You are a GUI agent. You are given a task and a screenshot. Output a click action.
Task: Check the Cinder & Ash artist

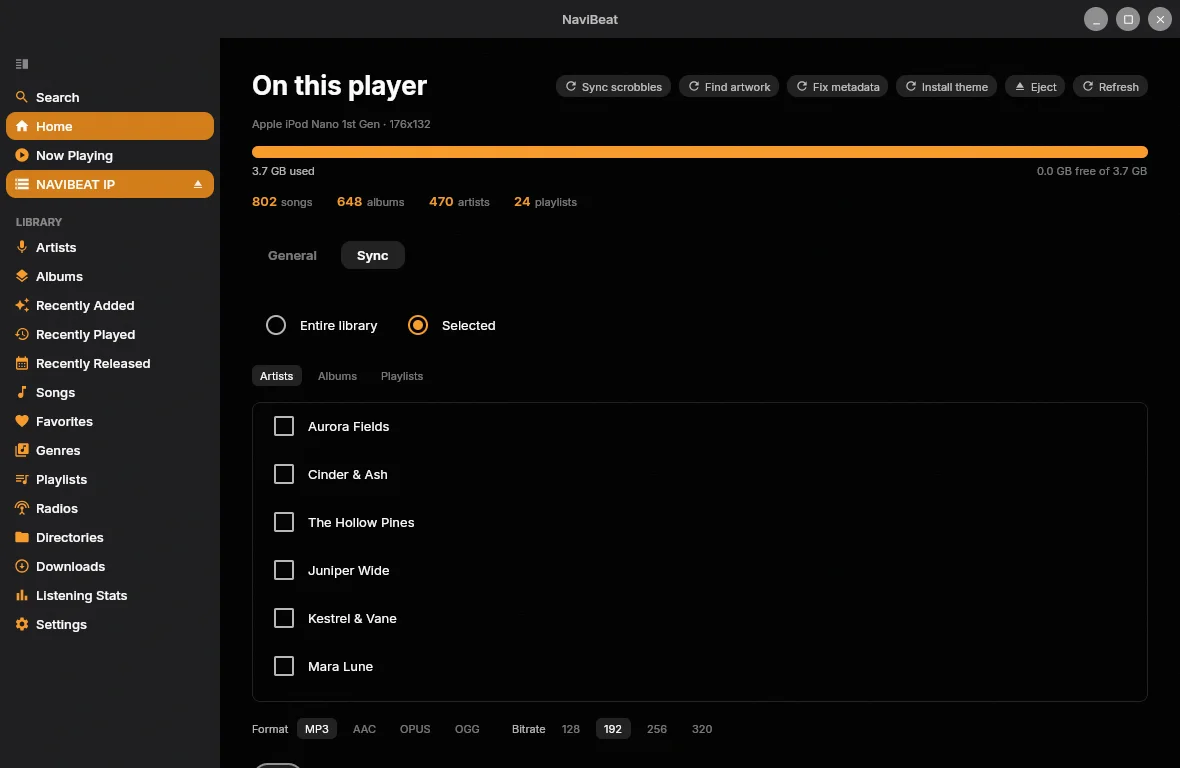284,474
